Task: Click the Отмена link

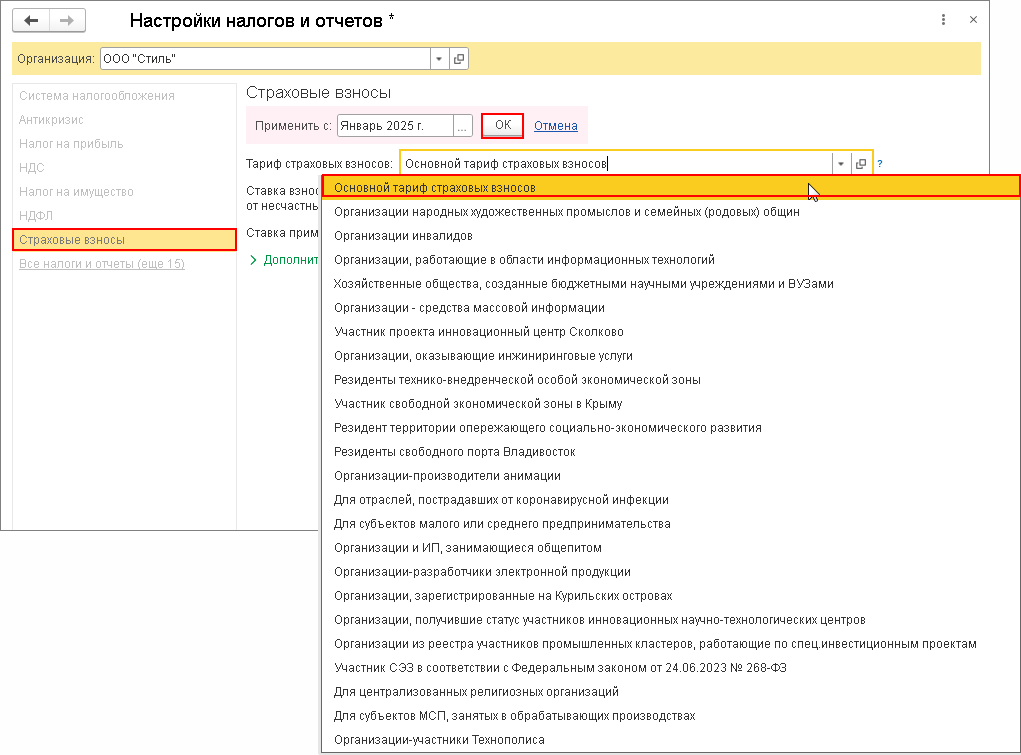Action: pyautogui.click(x=556, y=126)
